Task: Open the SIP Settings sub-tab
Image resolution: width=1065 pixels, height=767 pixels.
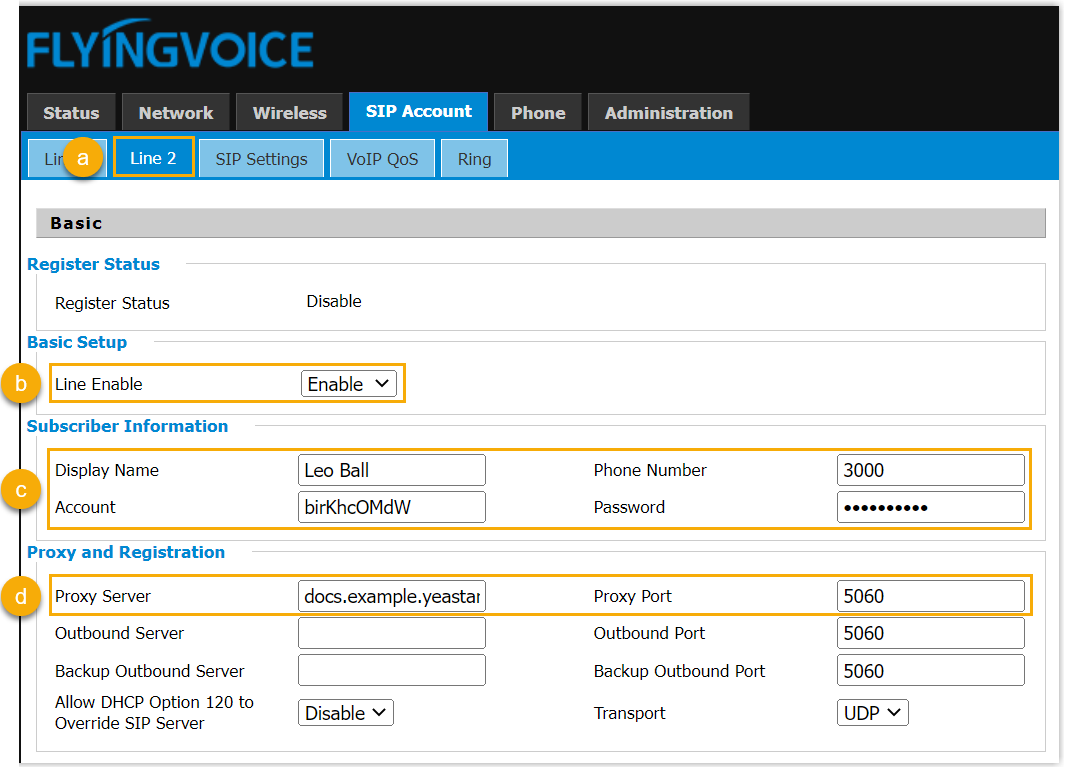Action: click(261, 159)
